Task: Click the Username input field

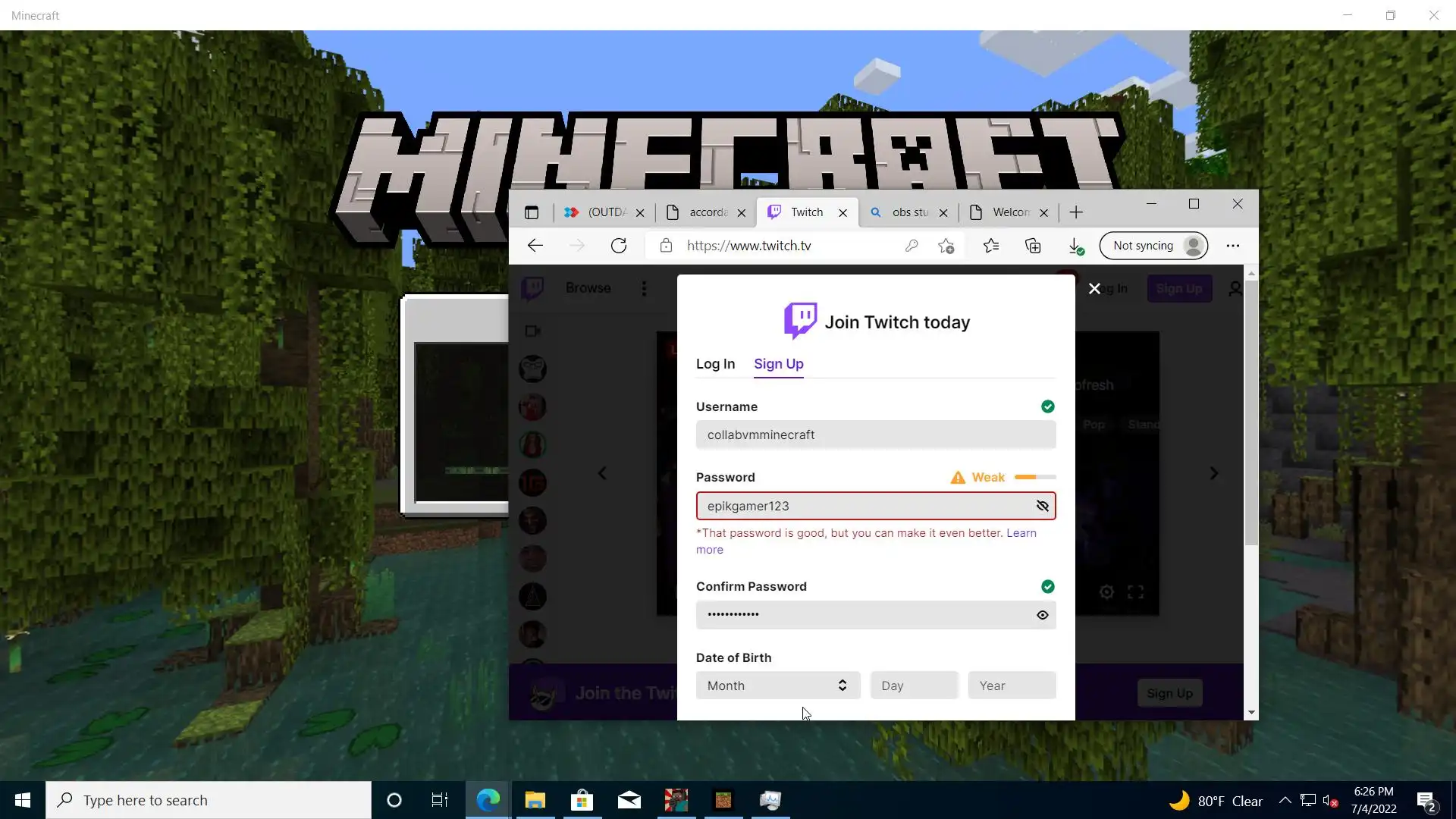Action: point(875,435)
